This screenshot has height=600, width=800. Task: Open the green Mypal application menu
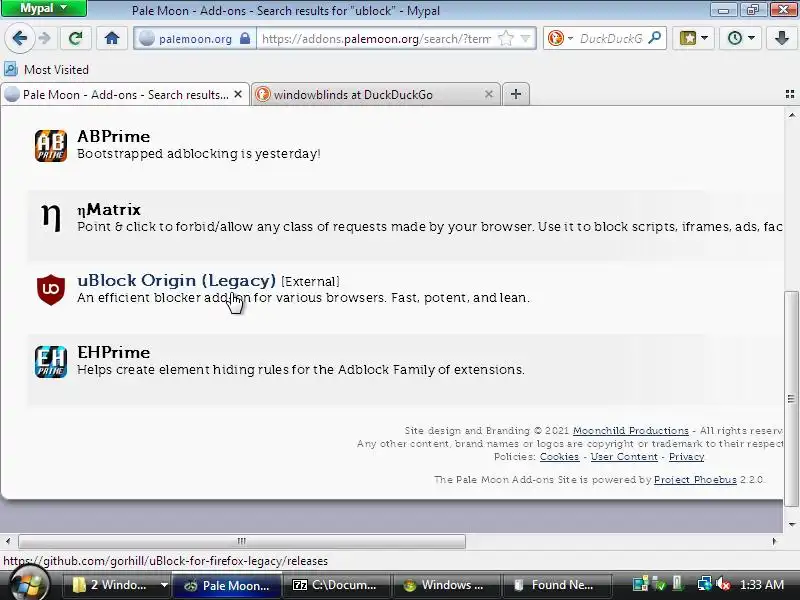tap(43, 8)
